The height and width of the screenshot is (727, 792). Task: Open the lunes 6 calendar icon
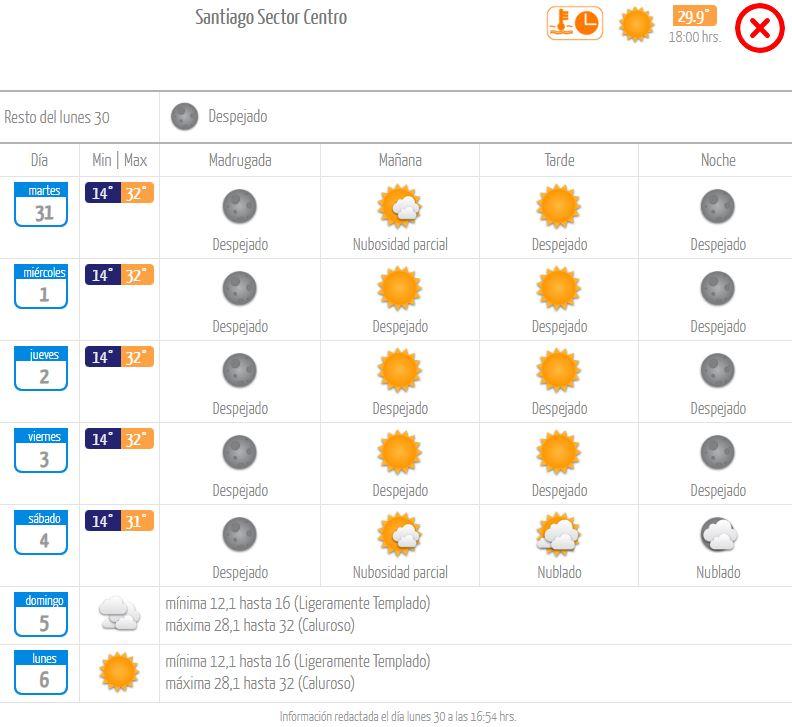tap(41, 672)
